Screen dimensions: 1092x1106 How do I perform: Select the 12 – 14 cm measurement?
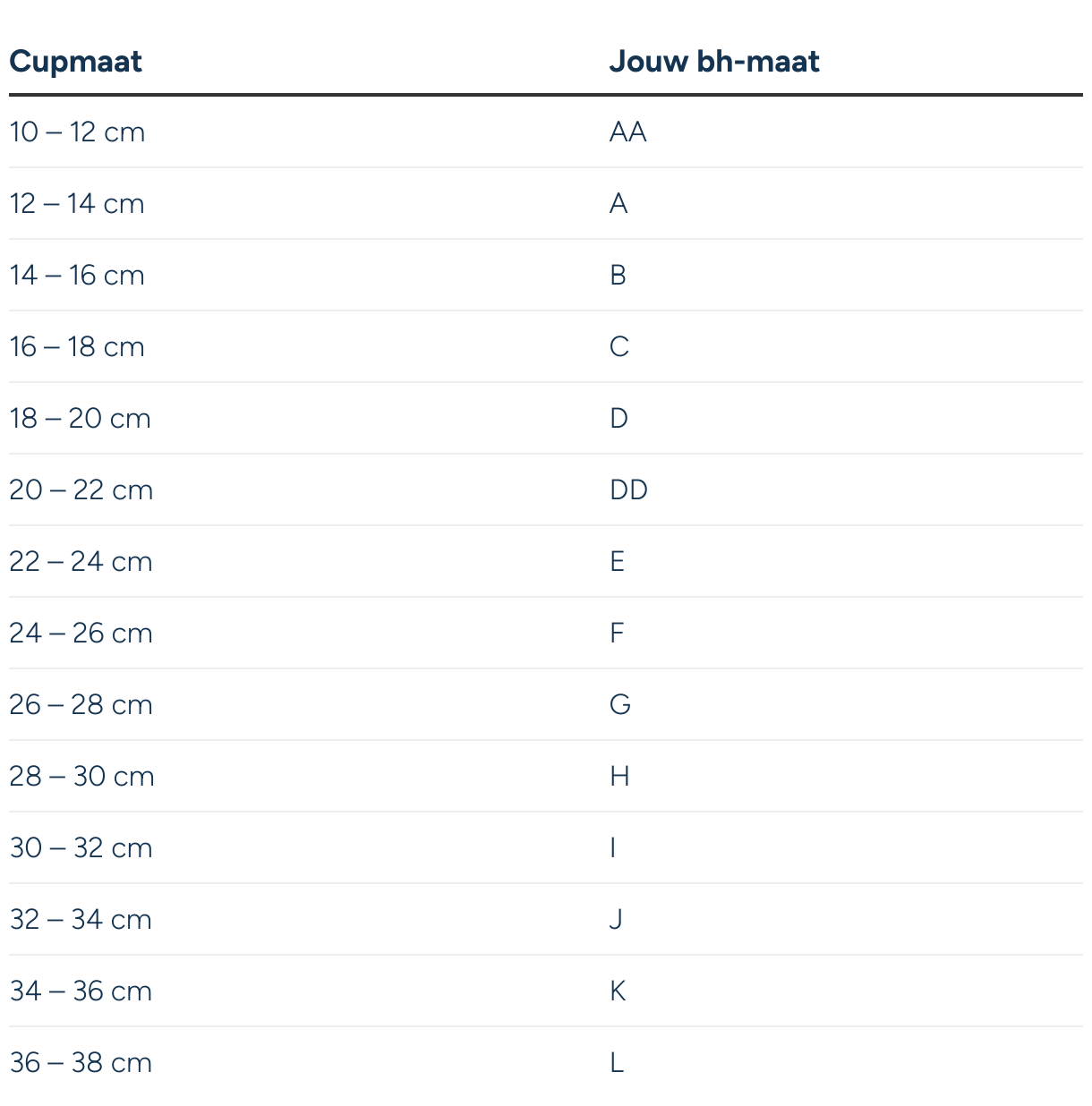point(77,204)
